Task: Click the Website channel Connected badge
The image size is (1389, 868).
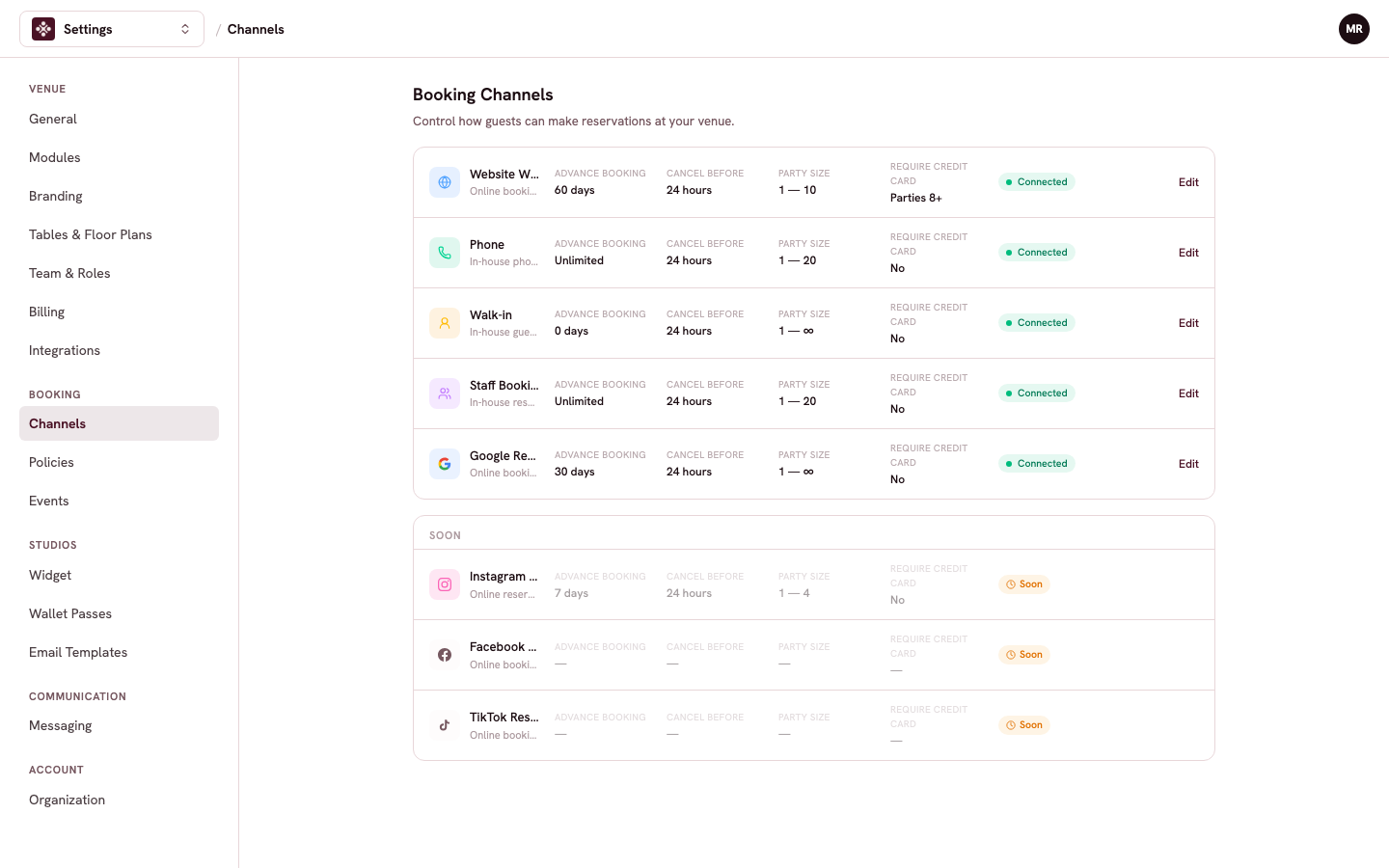Action: [1037, 182]
